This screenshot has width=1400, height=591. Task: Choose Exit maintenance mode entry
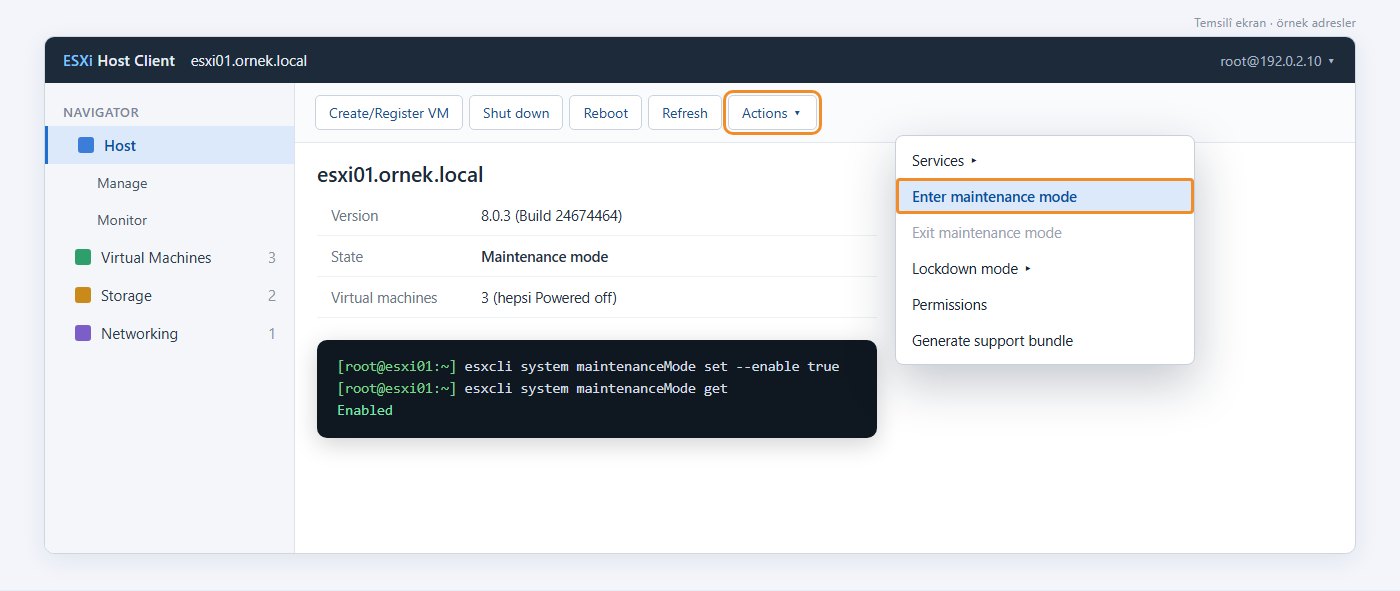[1045, 232]
